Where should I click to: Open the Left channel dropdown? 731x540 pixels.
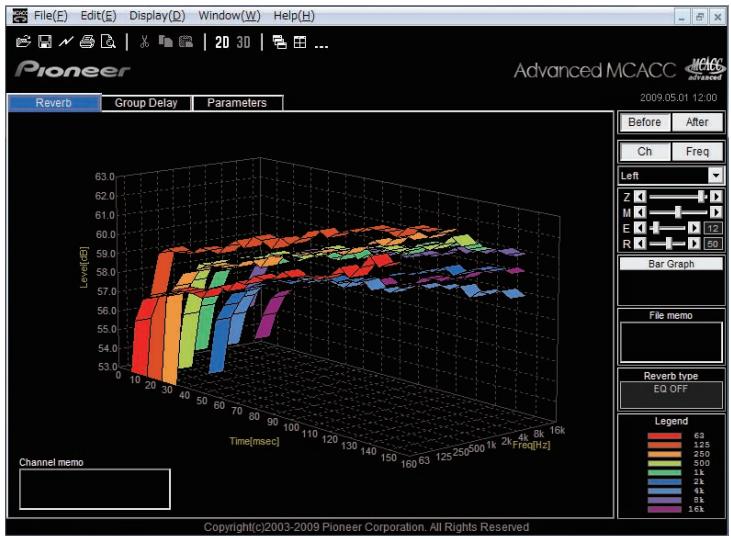tap(670, 176)
